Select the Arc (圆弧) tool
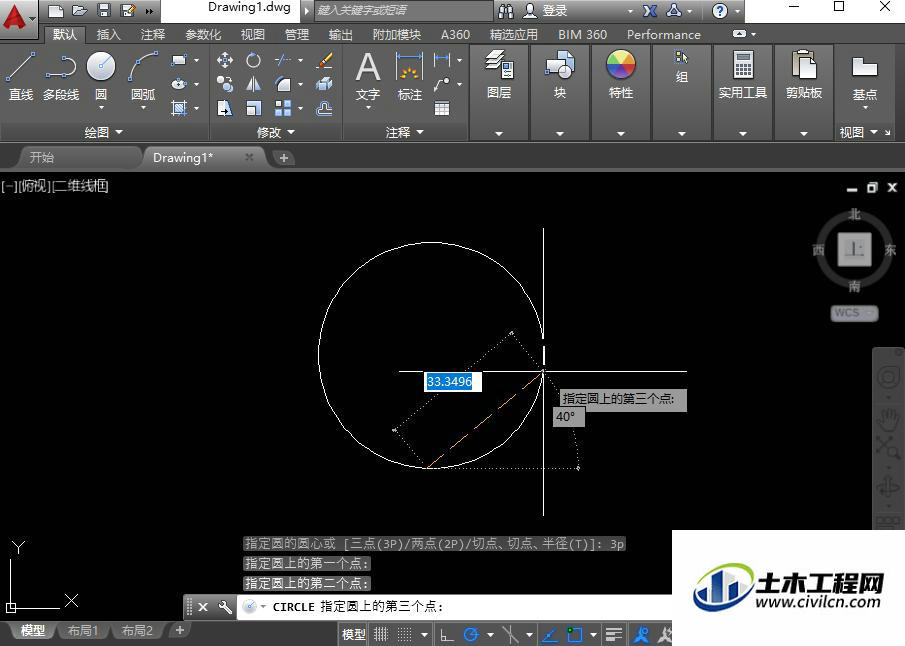Viewport: 905px width, 646px height. tap(143, 76)
